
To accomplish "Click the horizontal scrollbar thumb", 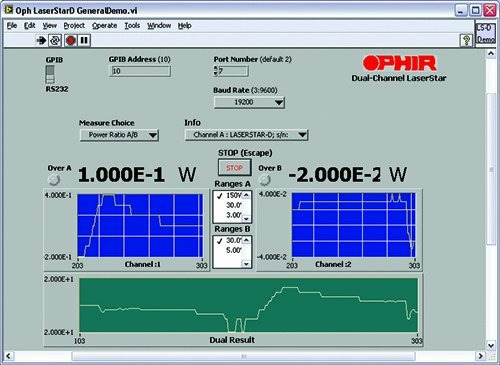I will coord(244,356).
